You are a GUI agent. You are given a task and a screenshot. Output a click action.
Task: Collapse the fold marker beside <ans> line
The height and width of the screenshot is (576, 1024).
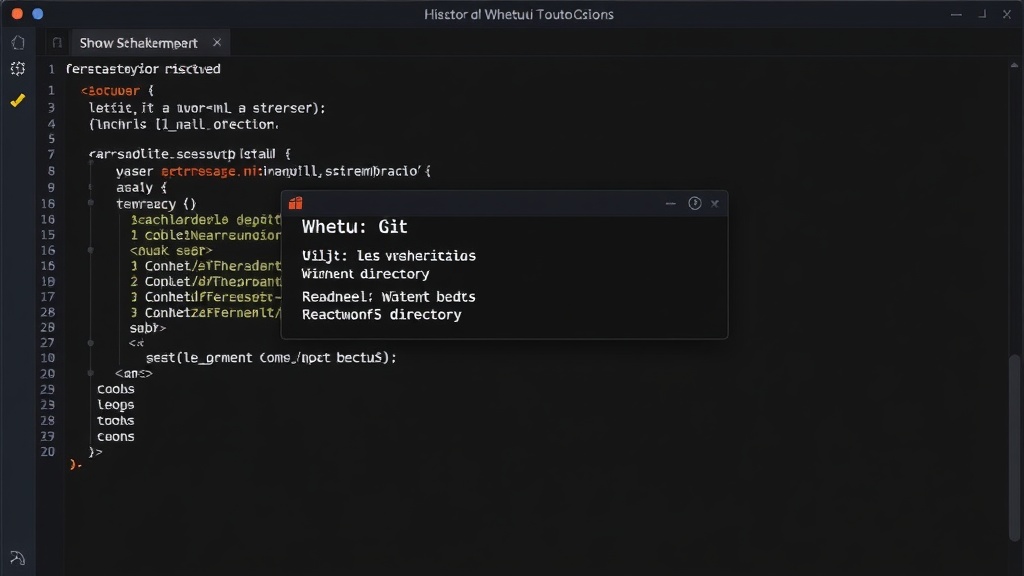[91, 373]
